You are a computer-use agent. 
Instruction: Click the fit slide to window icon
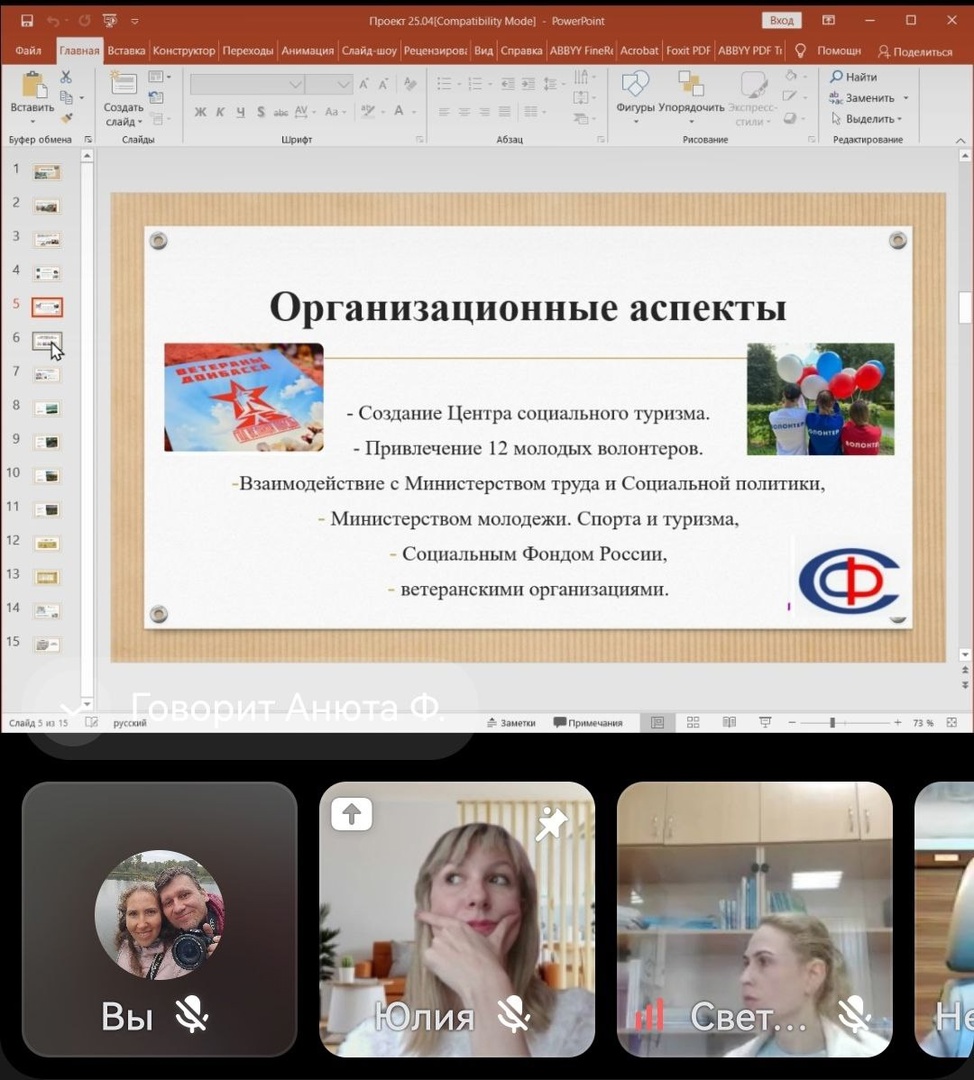click(952, 723)
